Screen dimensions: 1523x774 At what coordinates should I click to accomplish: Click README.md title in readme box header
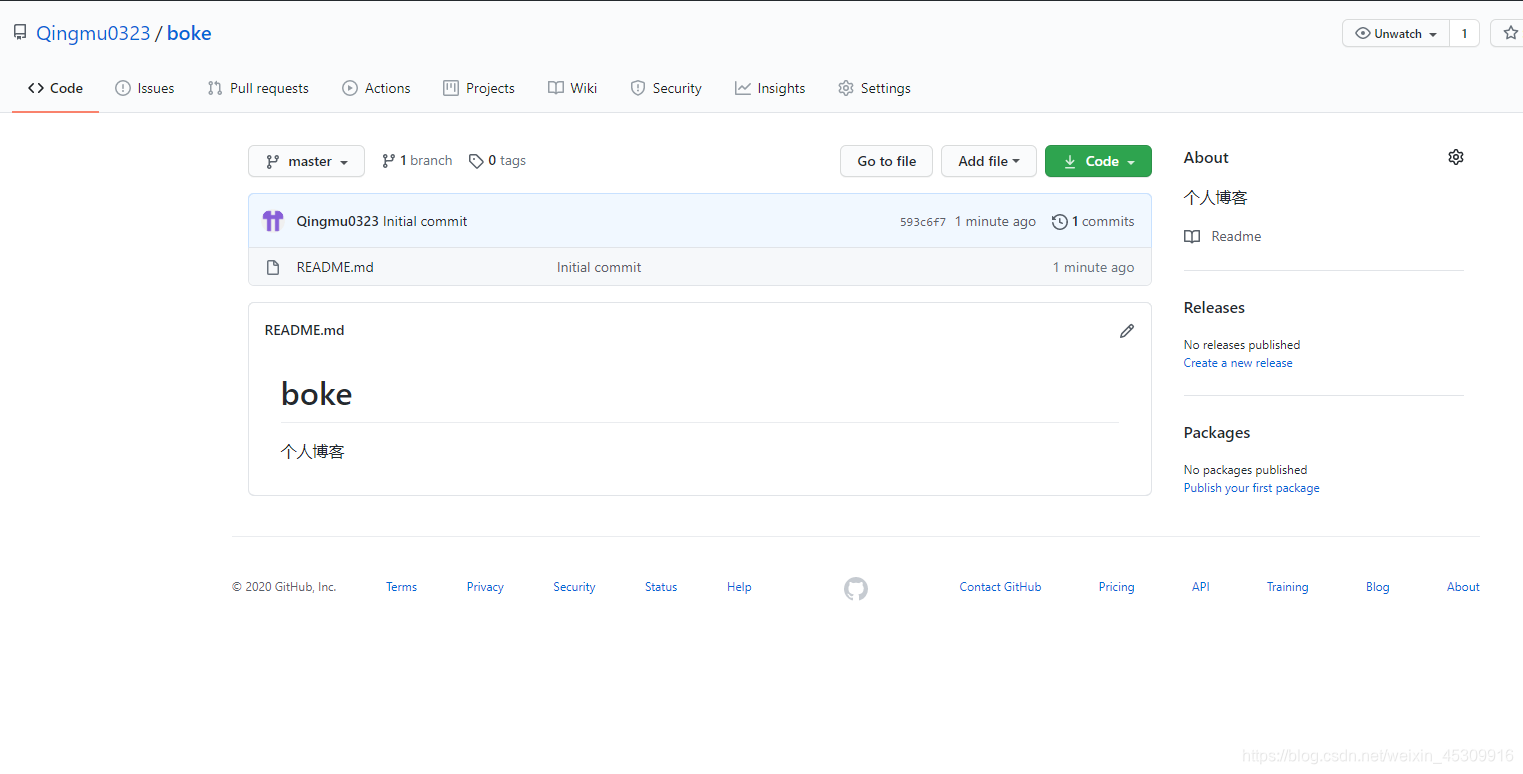coord(304,330)
